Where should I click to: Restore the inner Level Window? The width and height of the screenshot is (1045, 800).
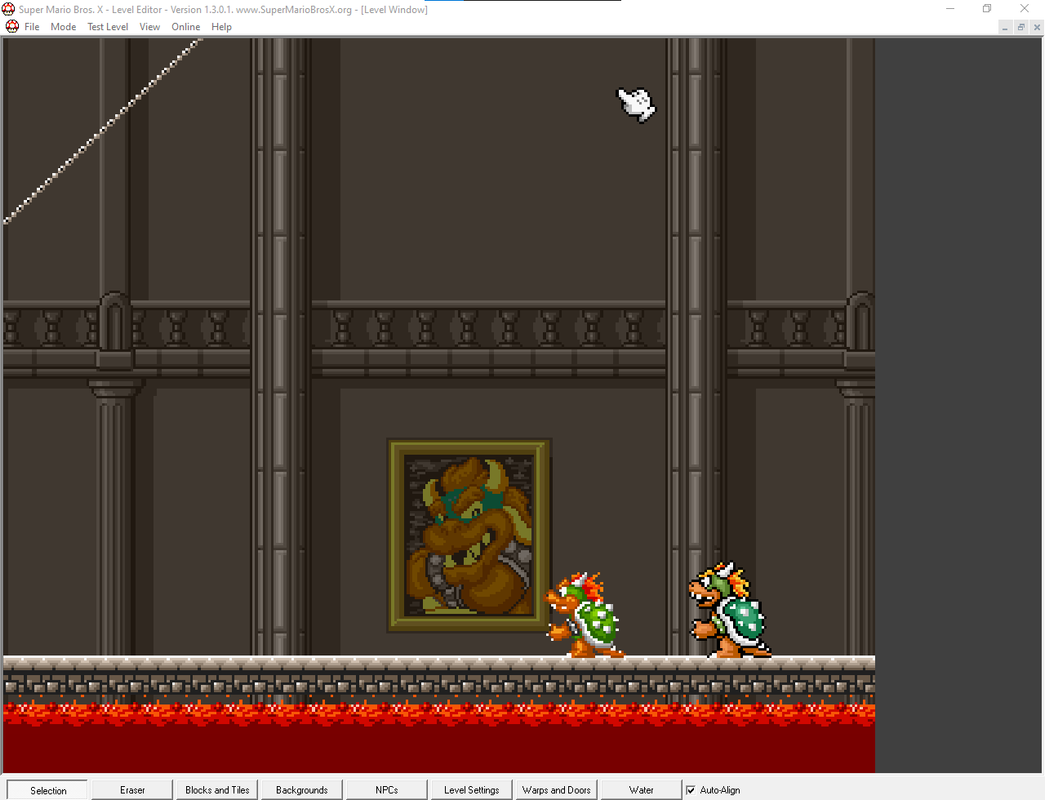pos(1021,27)
